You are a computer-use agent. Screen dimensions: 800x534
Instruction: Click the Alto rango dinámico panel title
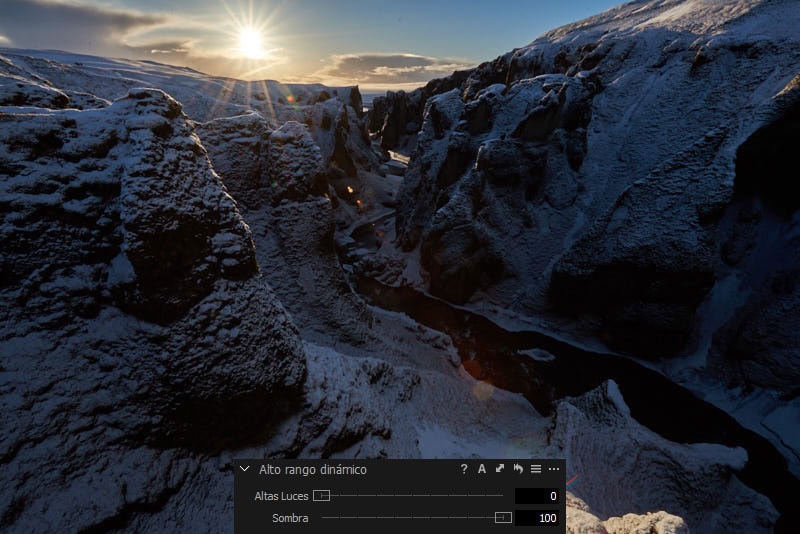tap(313, 469)
